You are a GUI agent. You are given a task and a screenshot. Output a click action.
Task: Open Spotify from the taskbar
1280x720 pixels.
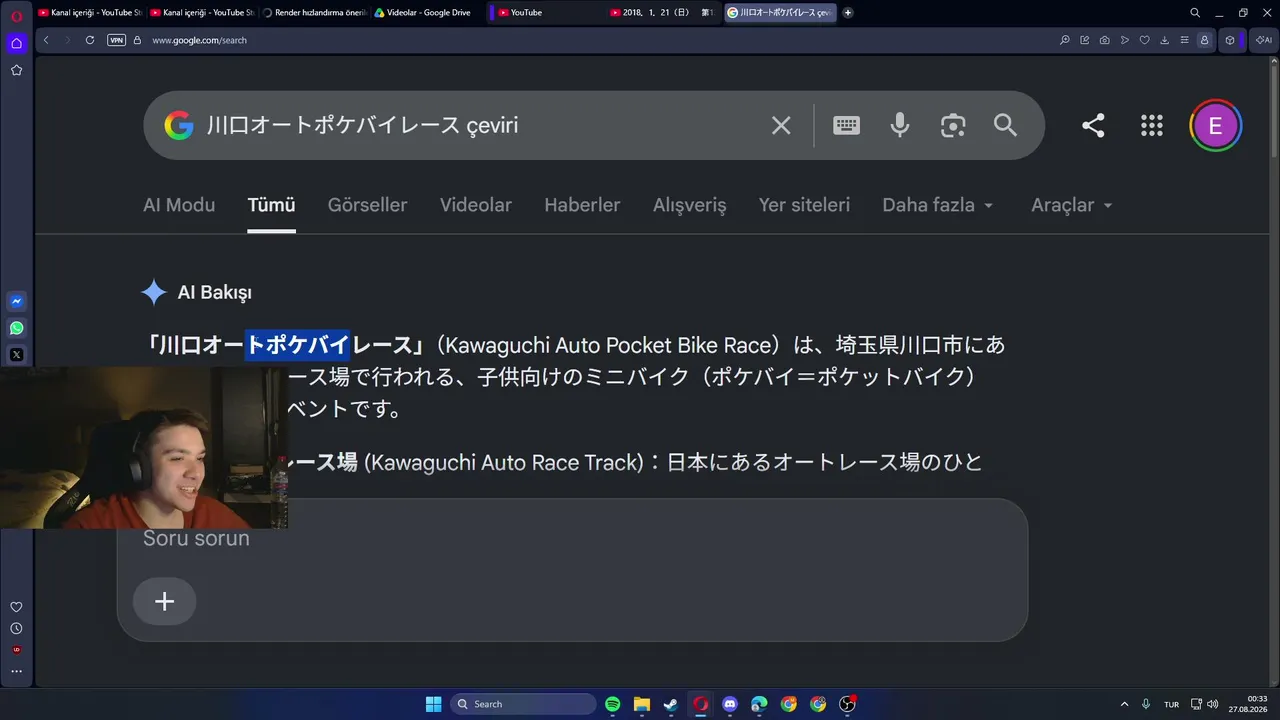[613, 704]
